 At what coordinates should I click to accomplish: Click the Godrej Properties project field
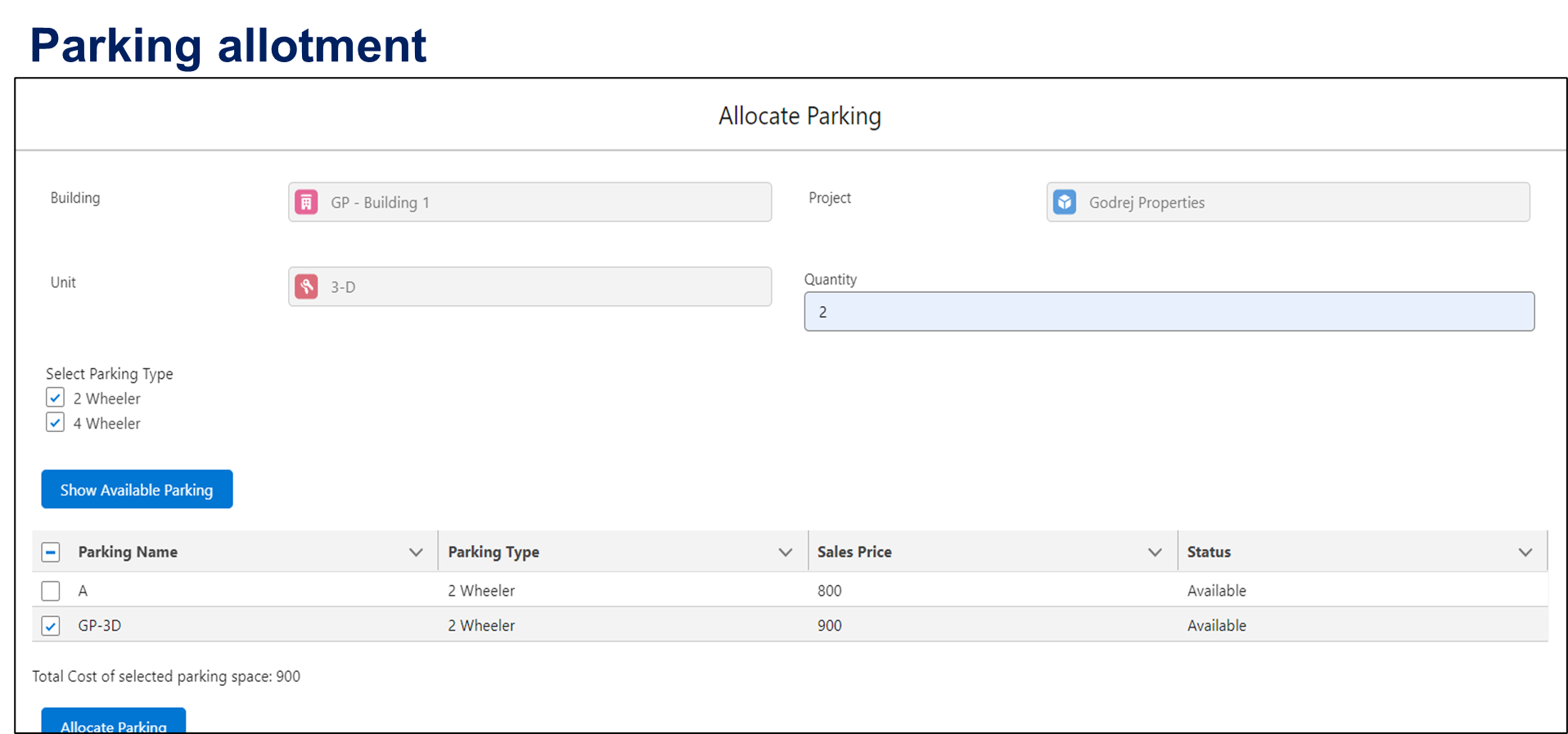tap(1301, 202)
